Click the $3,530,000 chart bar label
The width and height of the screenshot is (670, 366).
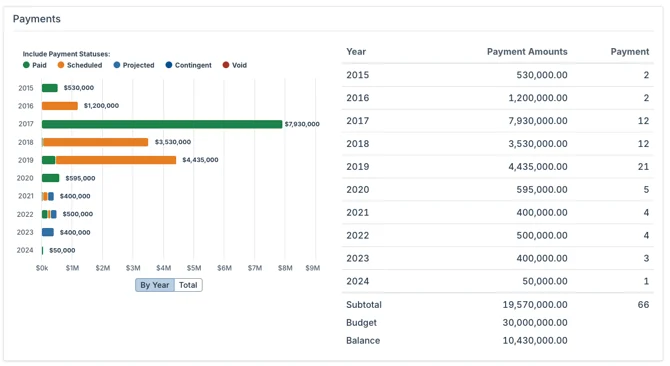(x=173, y=142)
